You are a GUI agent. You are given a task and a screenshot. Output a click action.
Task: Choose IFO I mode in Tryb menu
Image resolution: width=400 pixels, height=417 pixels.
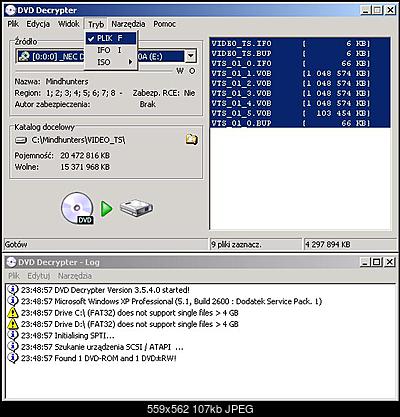click(111, 50)
